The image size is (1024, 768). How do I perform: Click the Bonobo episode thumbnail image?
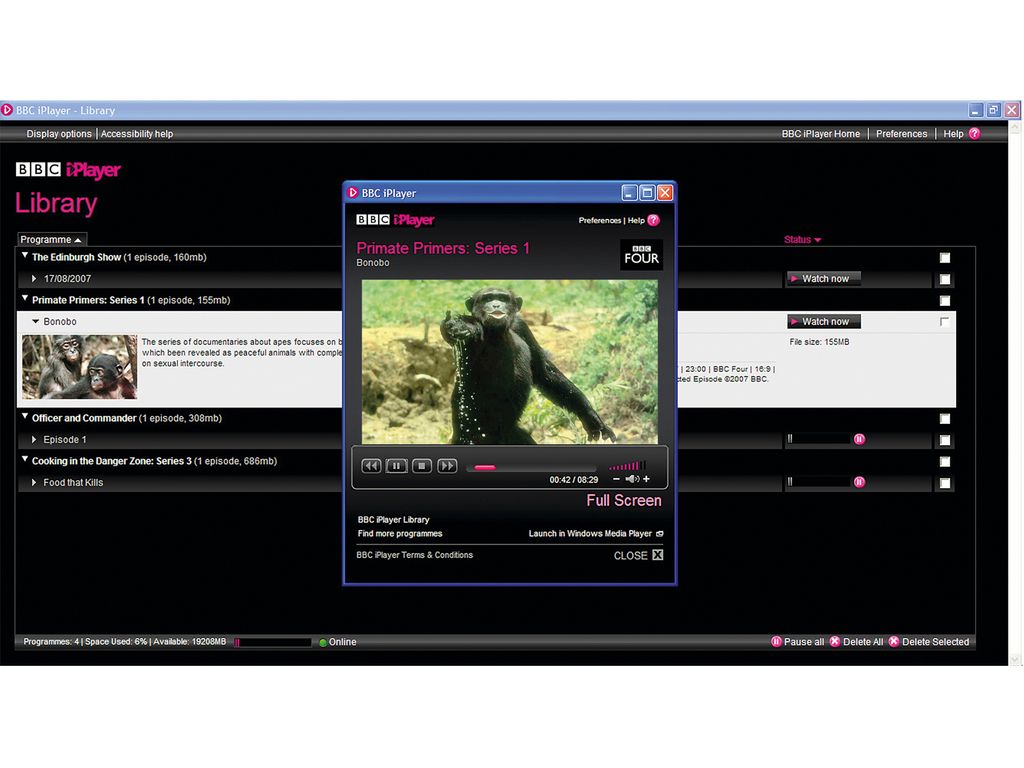click(x=79, y=366)
